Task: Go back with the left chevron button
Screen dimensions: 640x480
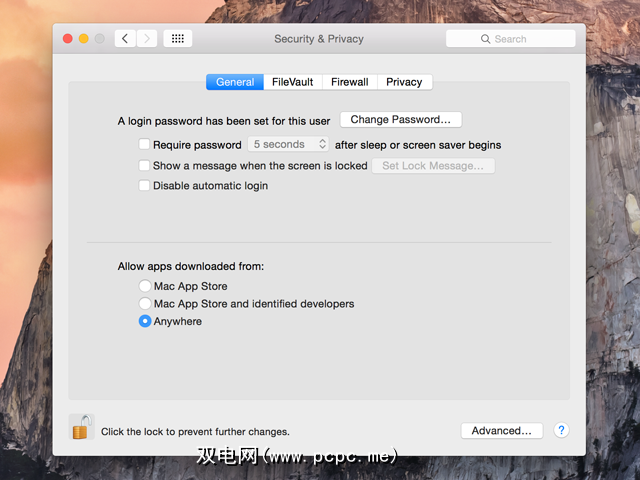Action: coord(125,39)
